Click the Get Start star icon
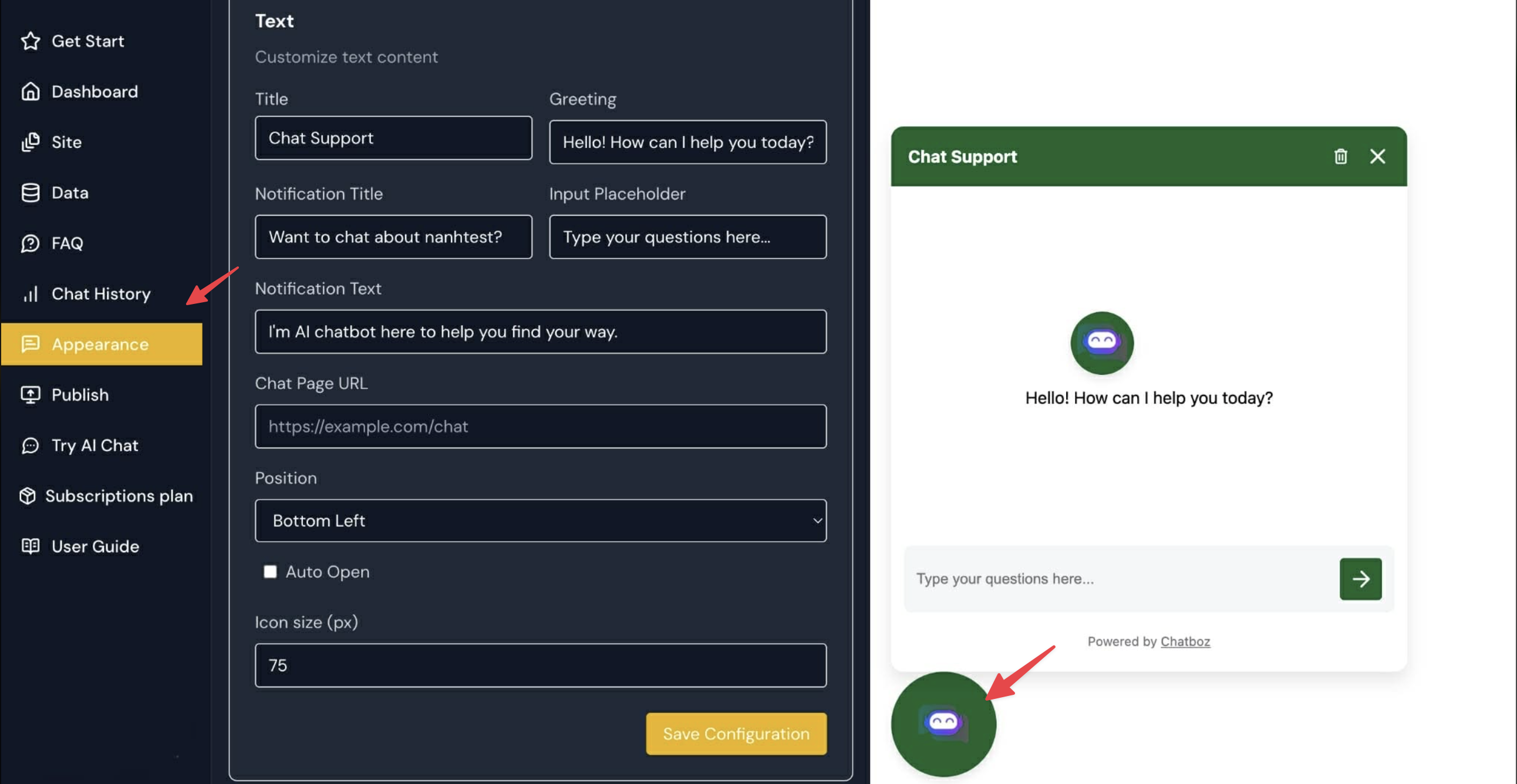This screenshot has width=1517, height=784. [31, 41]
